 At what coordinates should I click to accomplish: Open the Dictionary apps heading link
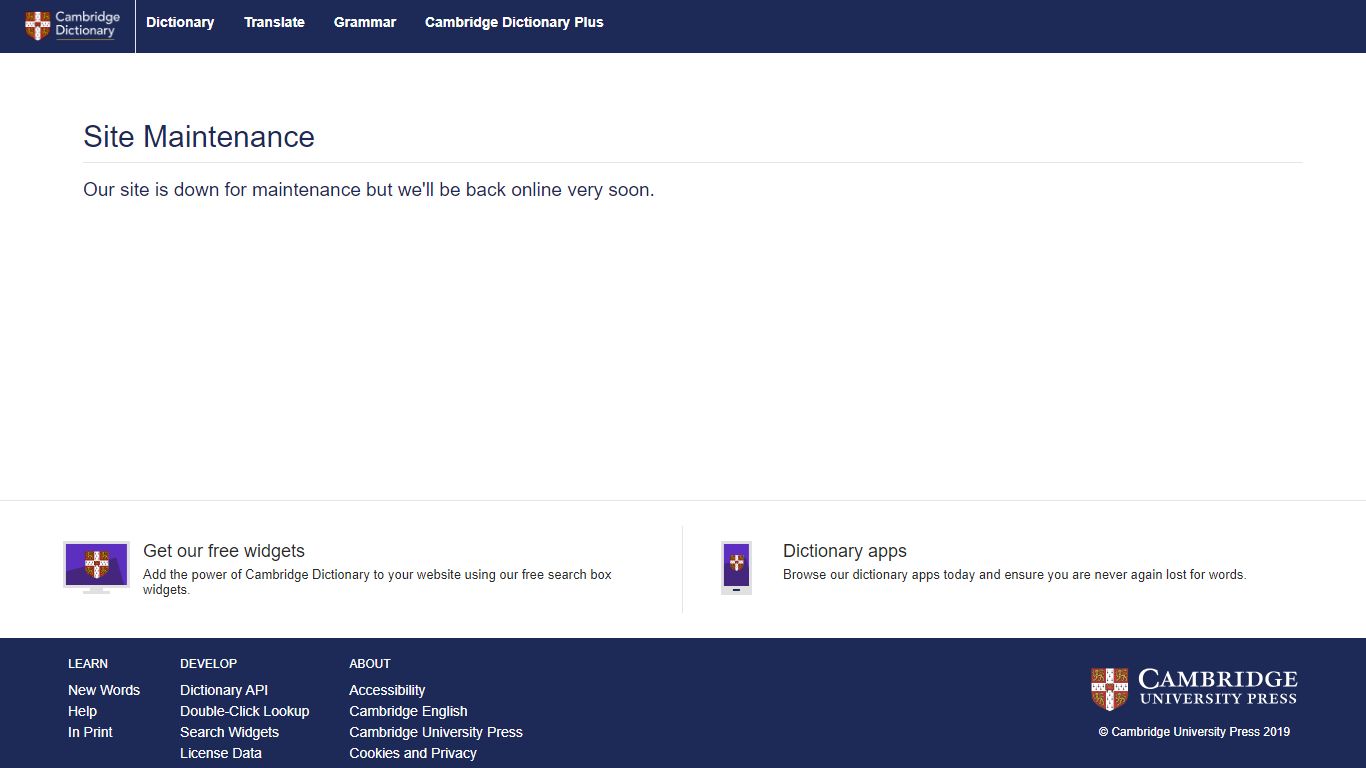point(845,551)
